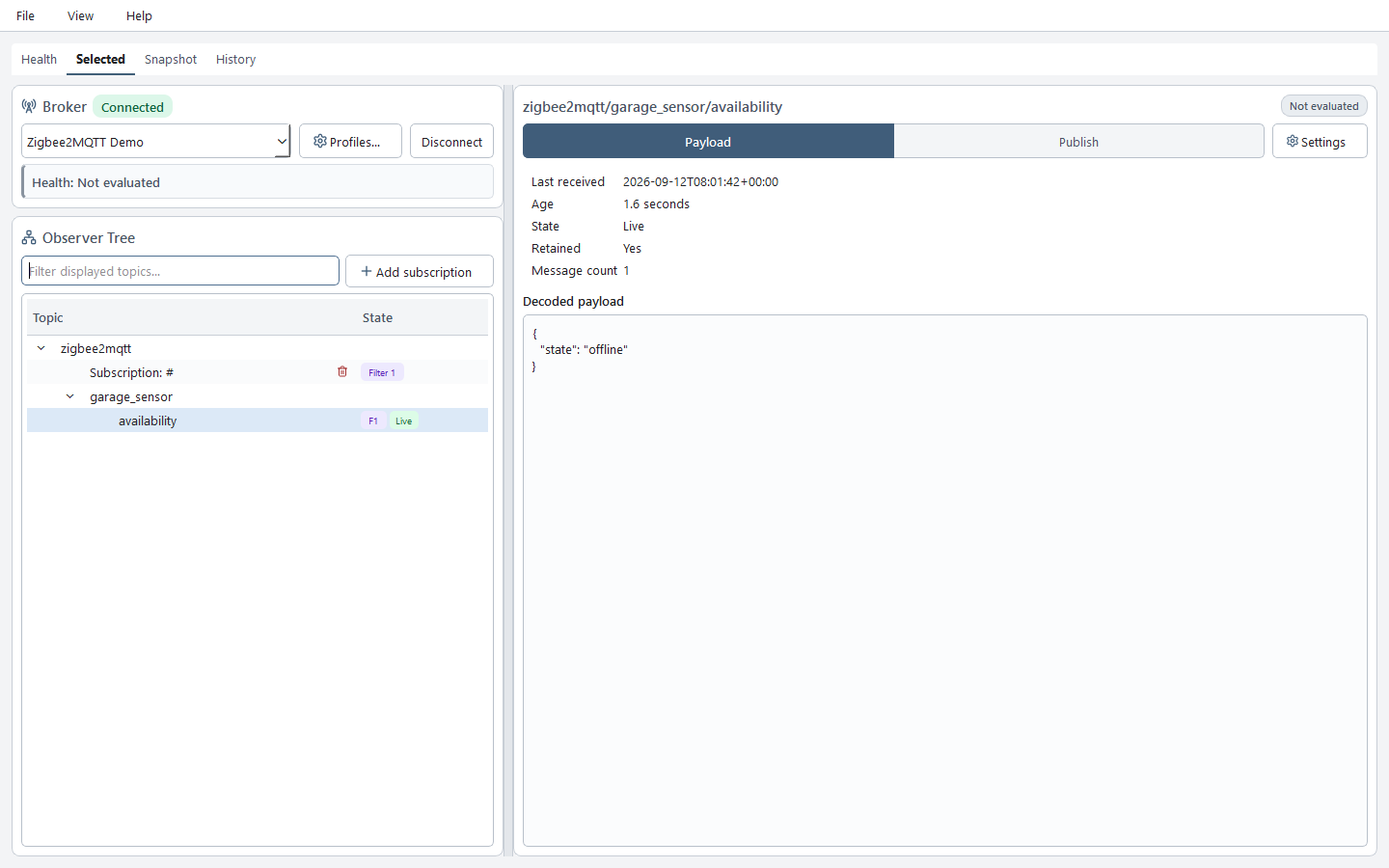The image size is (1389, 868).
Task: Switch to the History tab
Action: point(235,59)
